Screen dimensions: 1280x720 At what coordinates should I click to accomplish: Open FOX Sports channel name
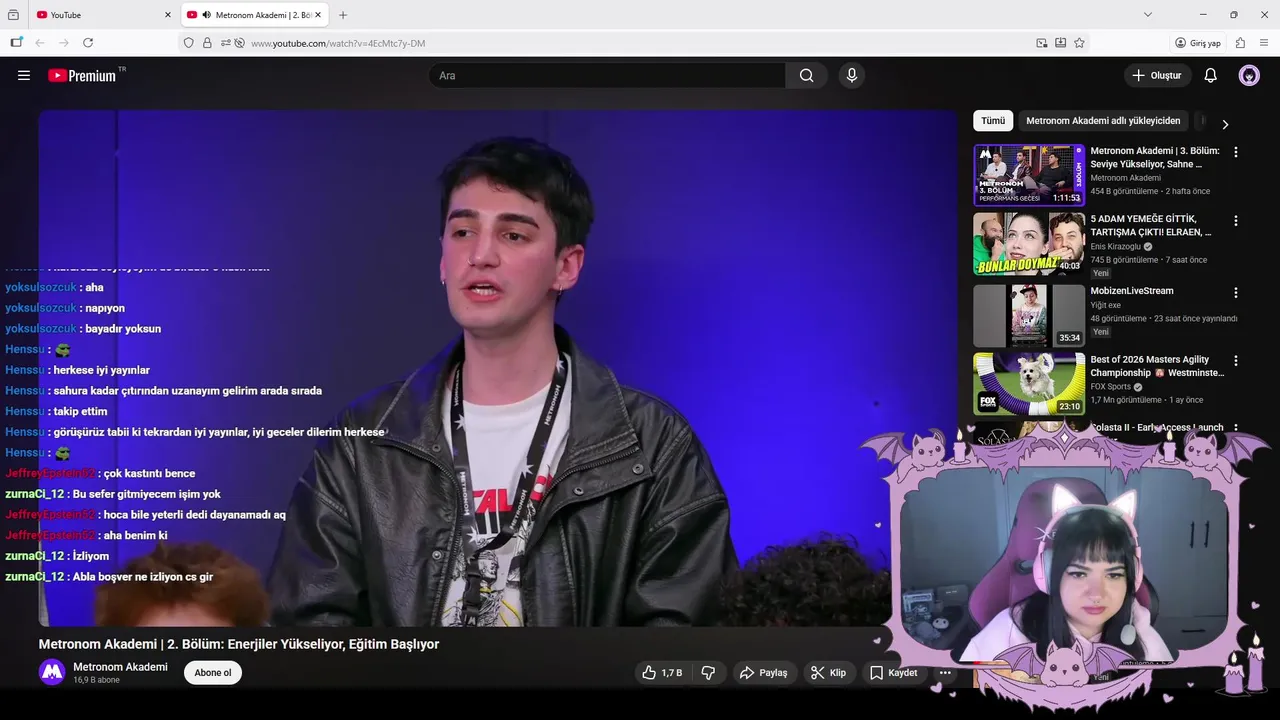point(1110,386)
